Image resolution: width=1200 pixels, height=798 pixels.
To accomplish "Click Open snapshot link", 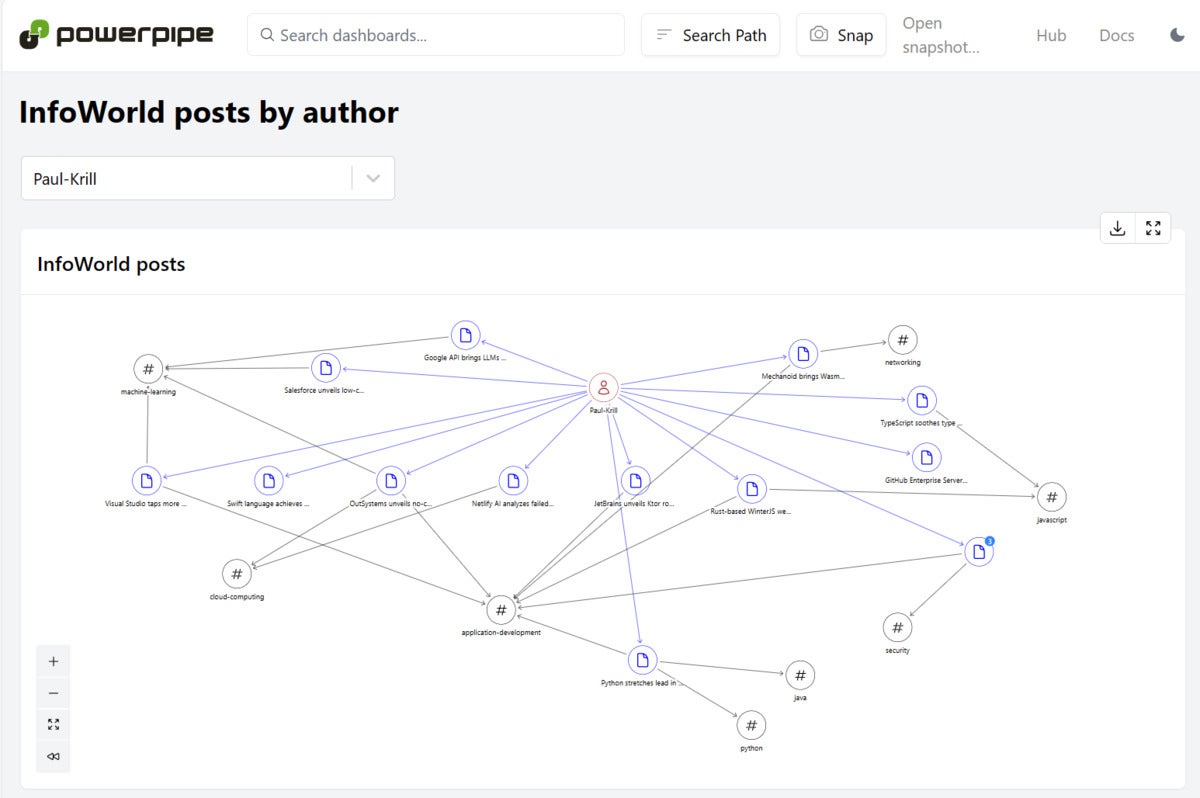I will pyautogui.click(x=940, y=35).
